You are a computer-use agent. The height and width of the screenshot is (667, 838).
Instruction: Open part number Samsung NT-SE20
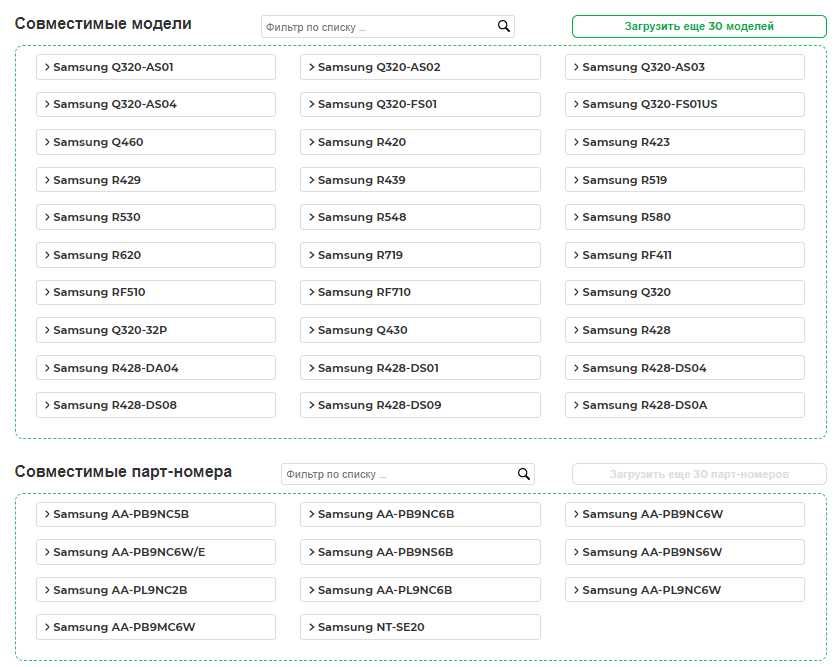pos(420,627)
